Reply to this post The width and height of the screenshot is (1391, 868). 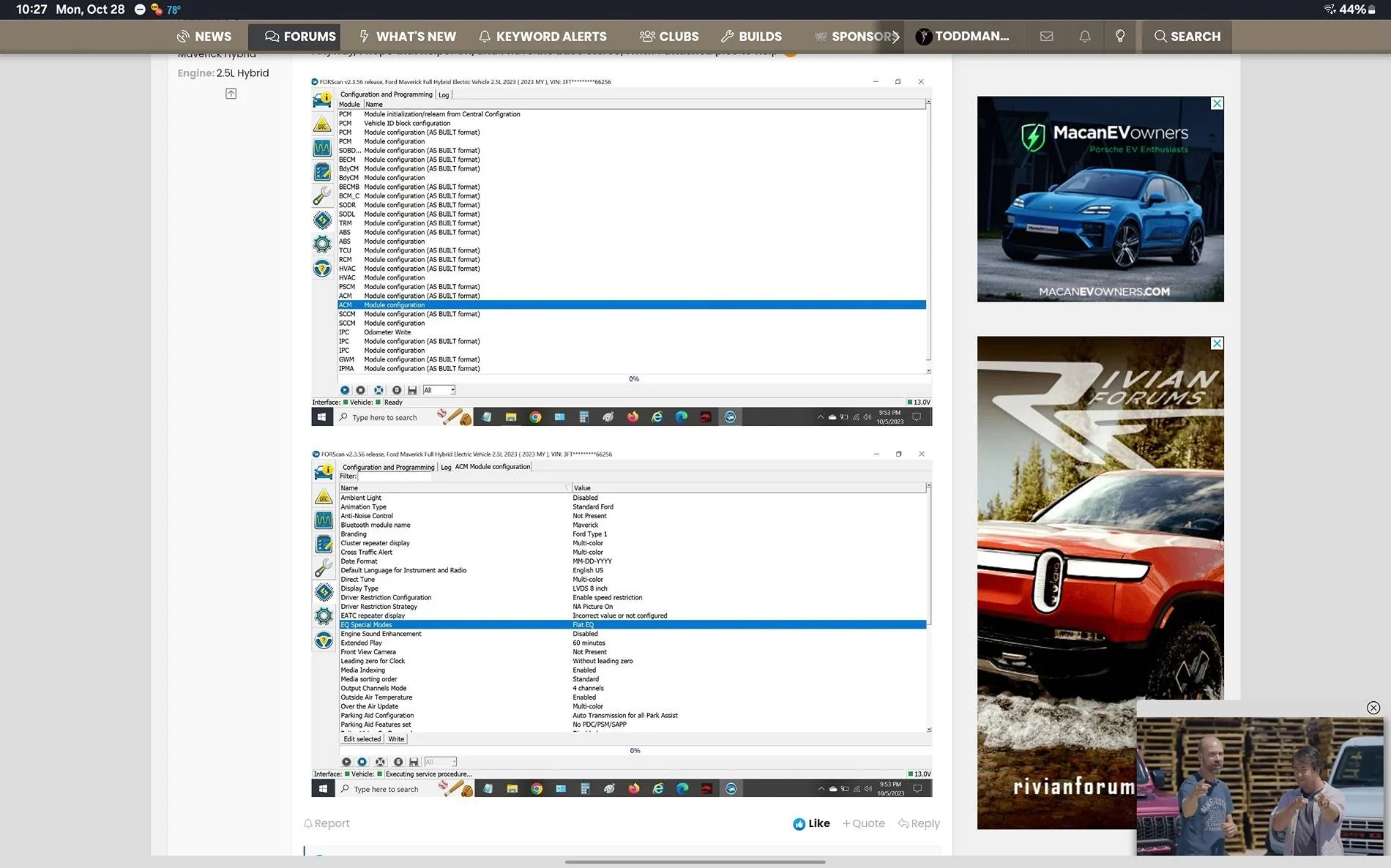[x=919, y=823]
